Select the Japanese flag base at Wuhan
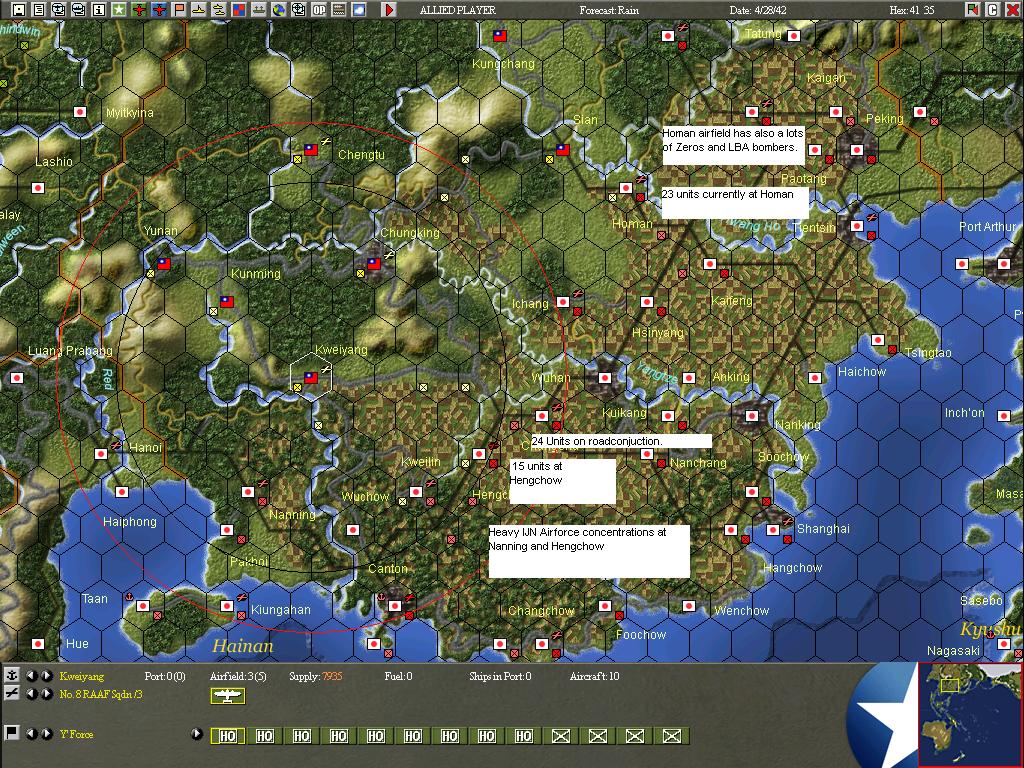1024x768 pixels. point(605,377)
